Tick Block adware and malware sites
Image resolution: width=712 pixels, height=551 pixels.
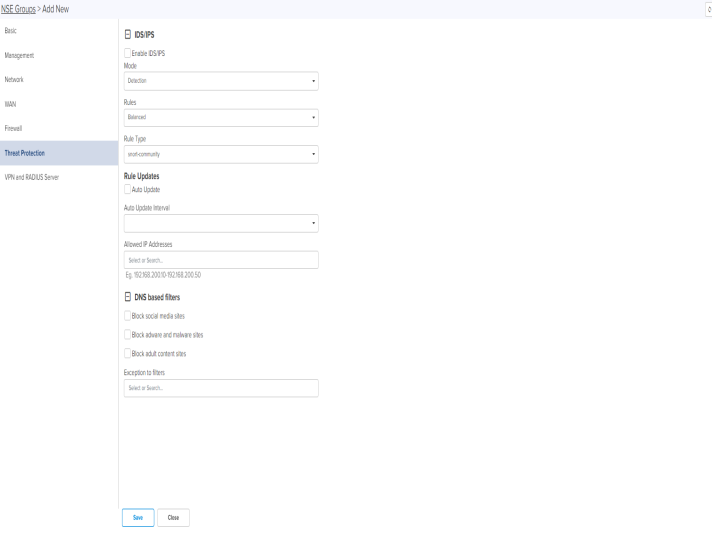(x=127, y=334)
